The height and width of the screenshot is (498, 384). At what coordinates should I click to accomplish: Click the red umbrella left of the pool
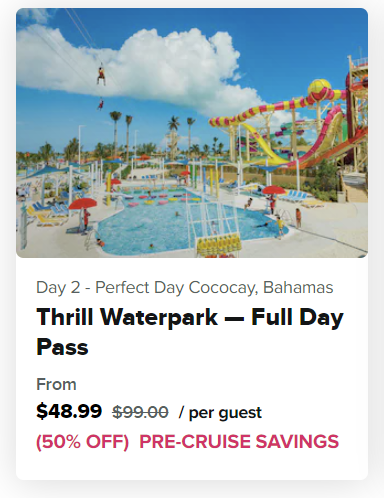tap(83, 203)
